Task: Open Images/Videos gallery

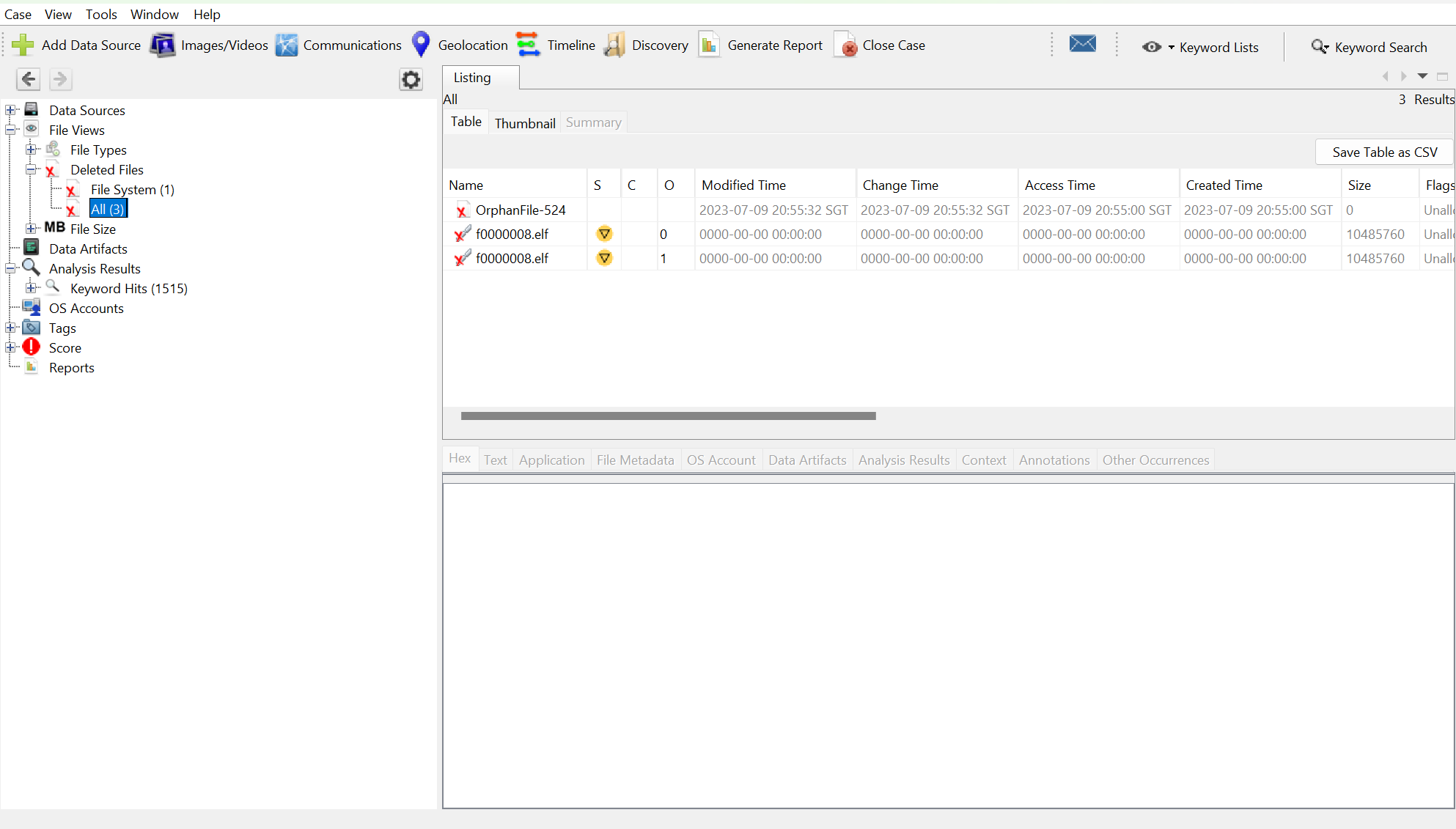Action: pos(209,45)
